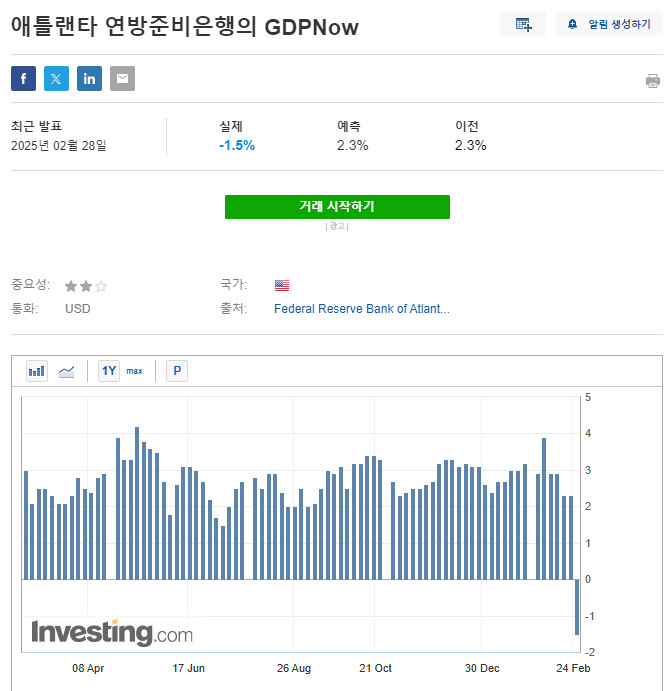Click the negative bar for 24 Feb
The width and height of the screenshot is (668, 691).
577,606
